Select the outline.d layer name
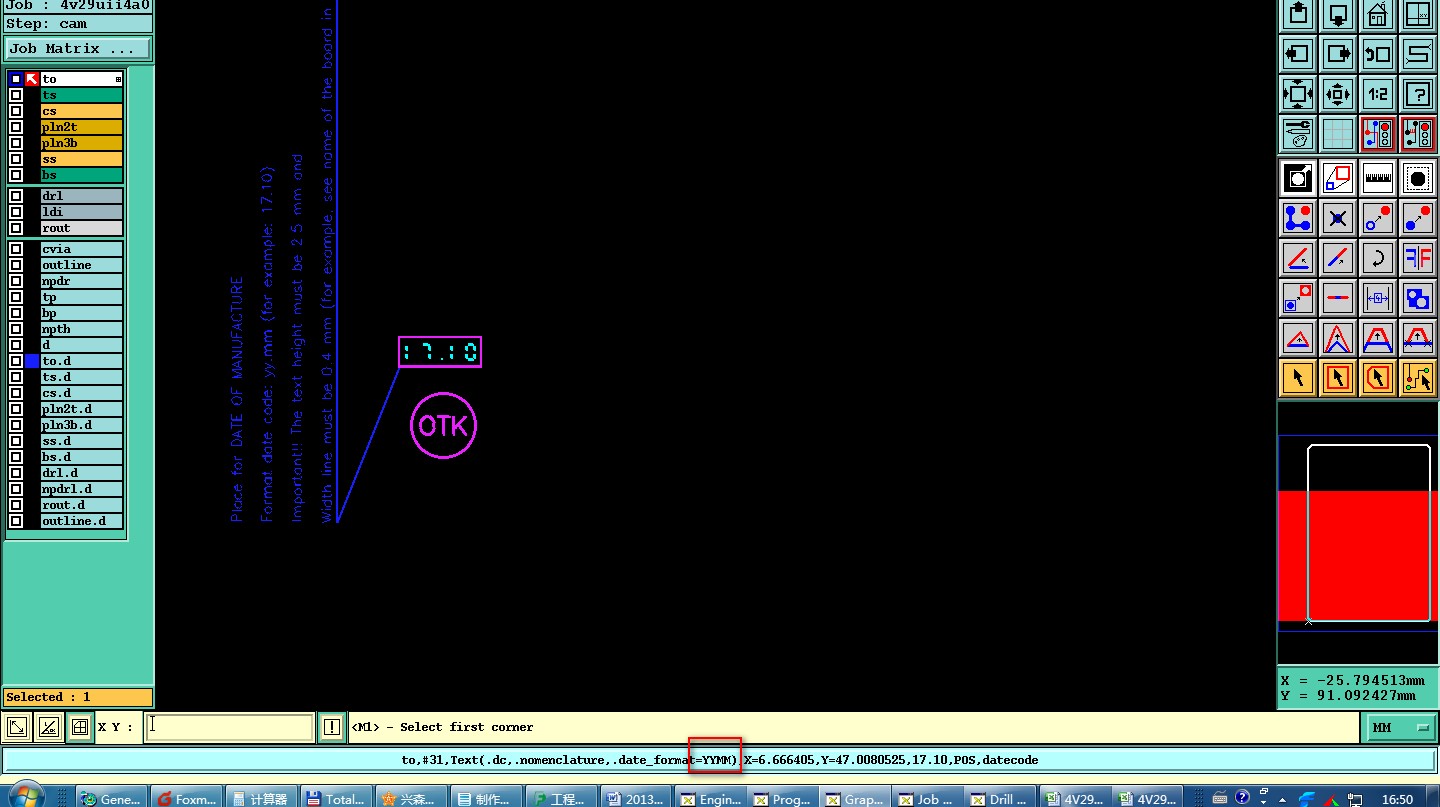This screenshot has height=807, width=1440. [82, 521]
